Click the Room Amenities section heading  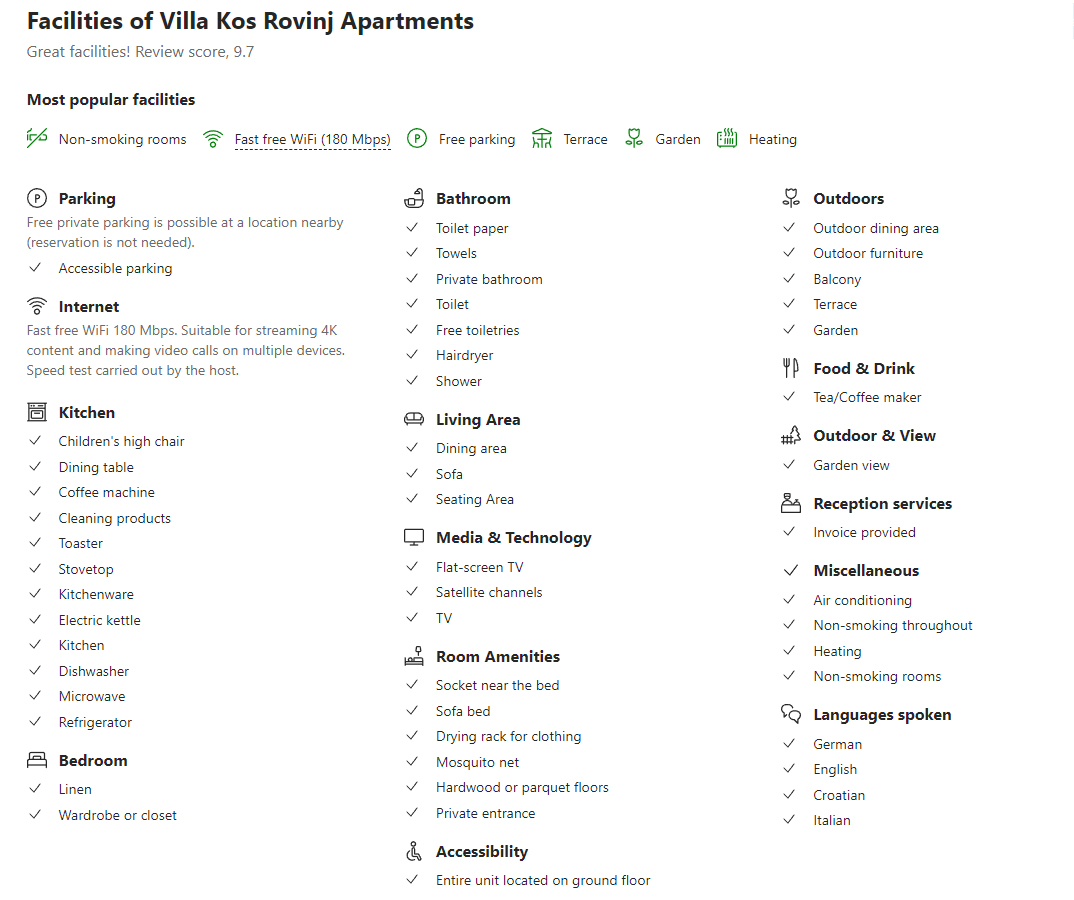(498, 656)
